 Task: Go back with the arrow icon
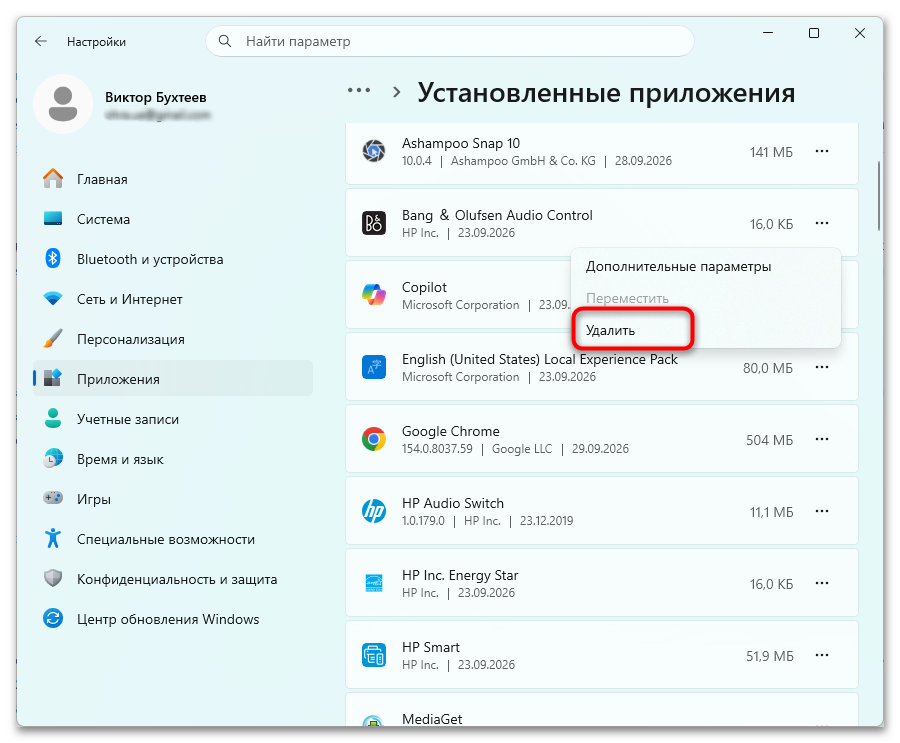pyautogui.click(x=41, y=41)
